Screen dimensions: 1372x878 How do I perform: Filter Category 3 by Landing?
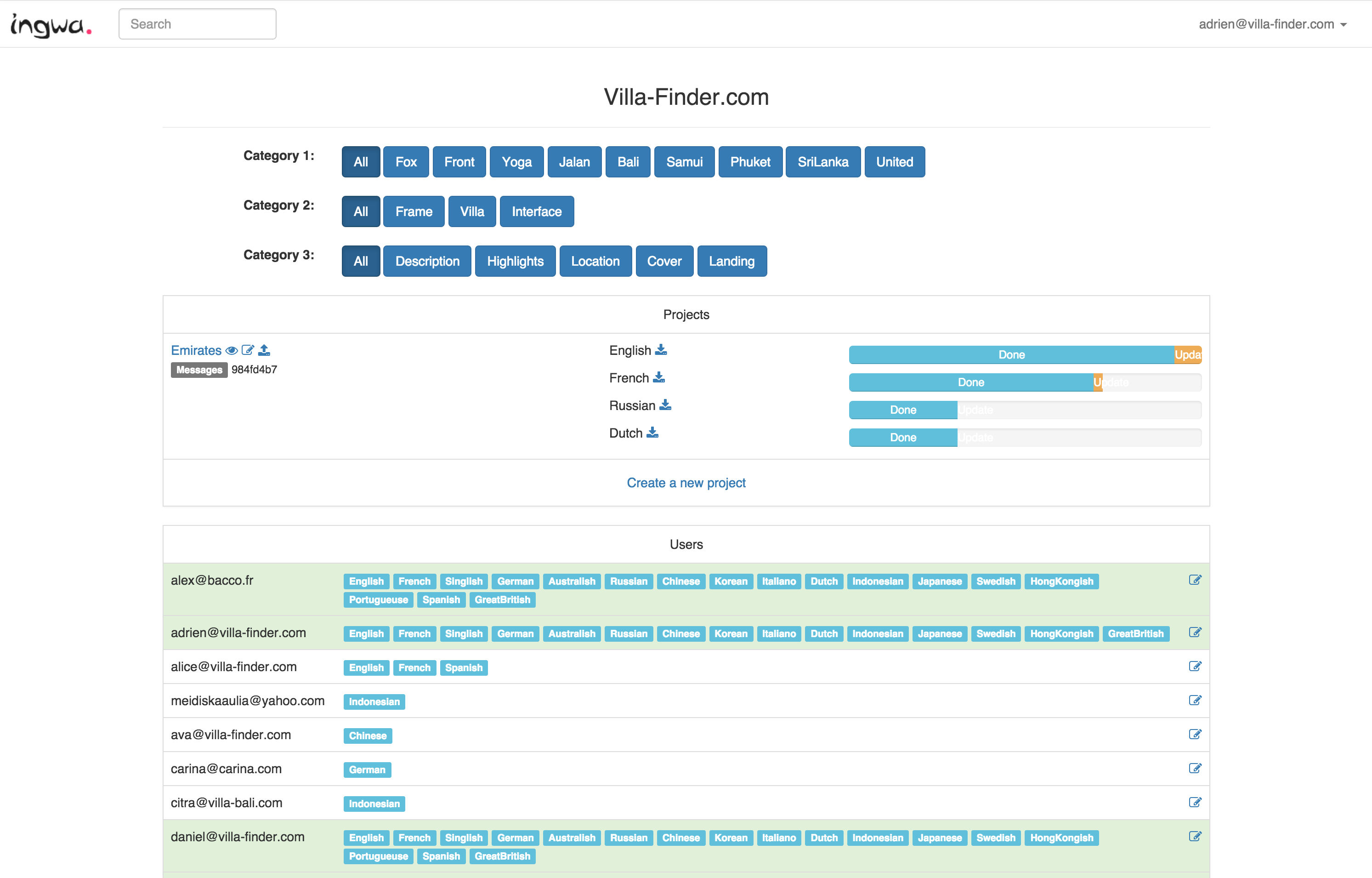click(731, 261)
